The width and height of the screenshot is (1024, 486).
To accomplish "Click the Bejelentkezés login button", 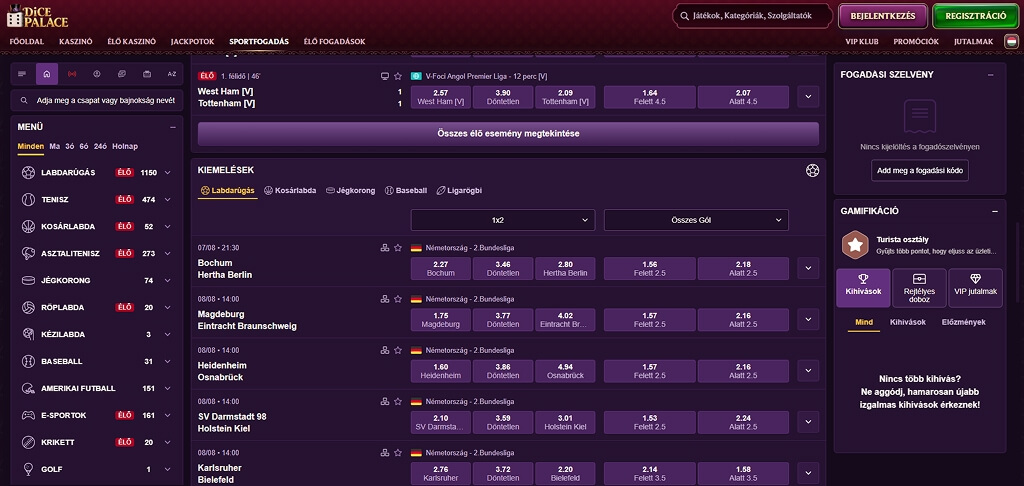I will click(x=883, y=16).
